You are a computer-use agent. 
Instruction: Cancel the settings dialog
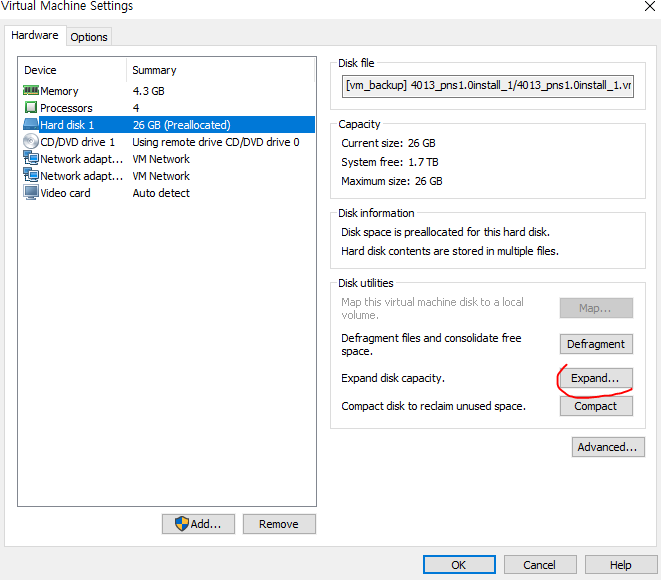(540, 565)
